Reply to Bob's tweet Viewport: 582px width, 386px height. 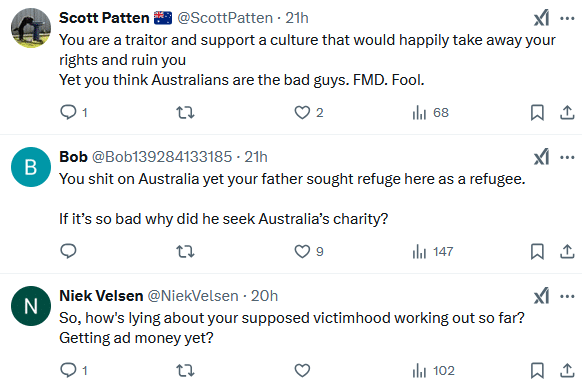pyautogui.click(x=68, y=251)
